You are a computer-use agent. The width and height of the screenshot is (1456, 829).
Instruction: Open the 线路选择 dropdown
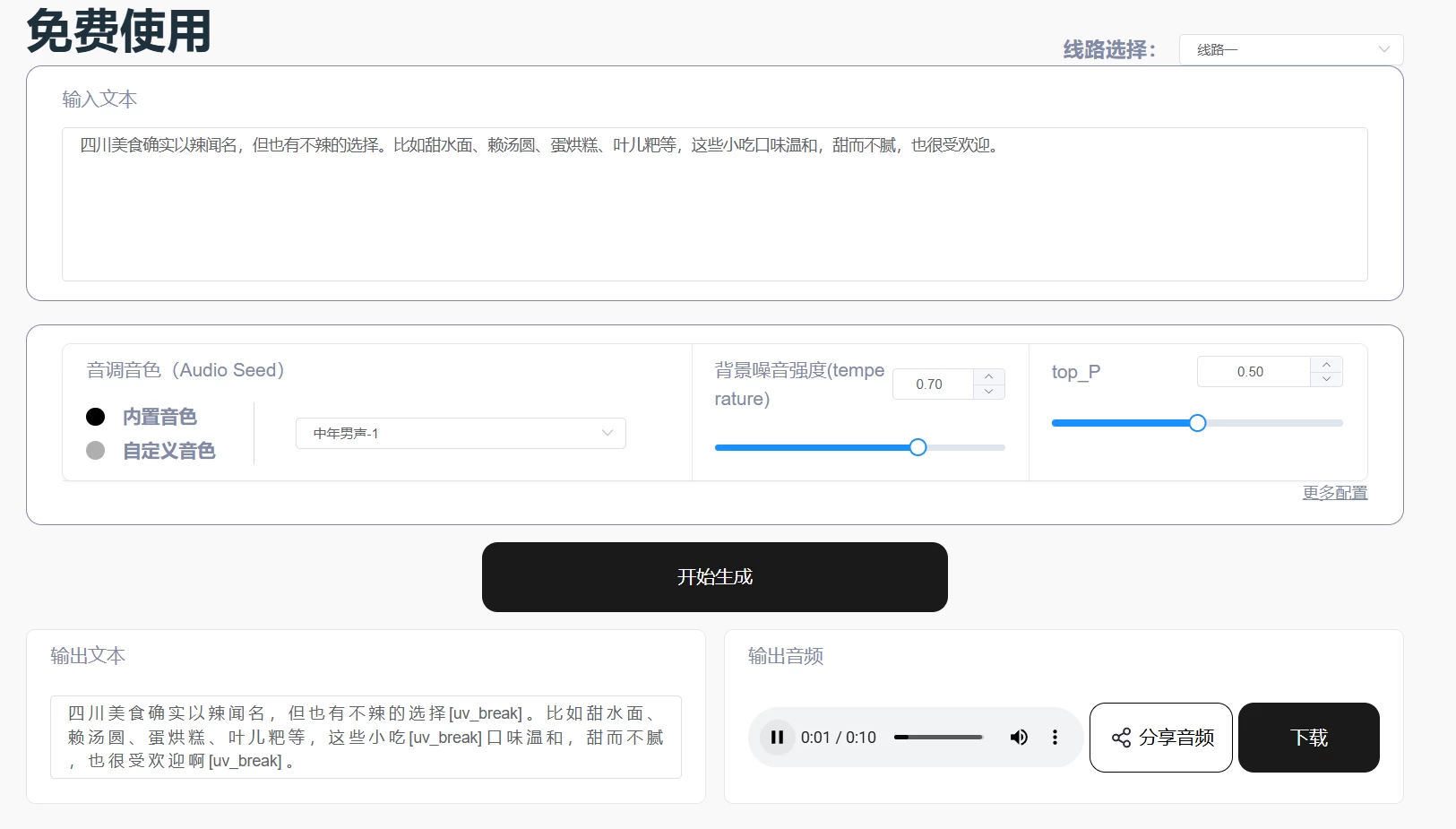click(1290, 49)
